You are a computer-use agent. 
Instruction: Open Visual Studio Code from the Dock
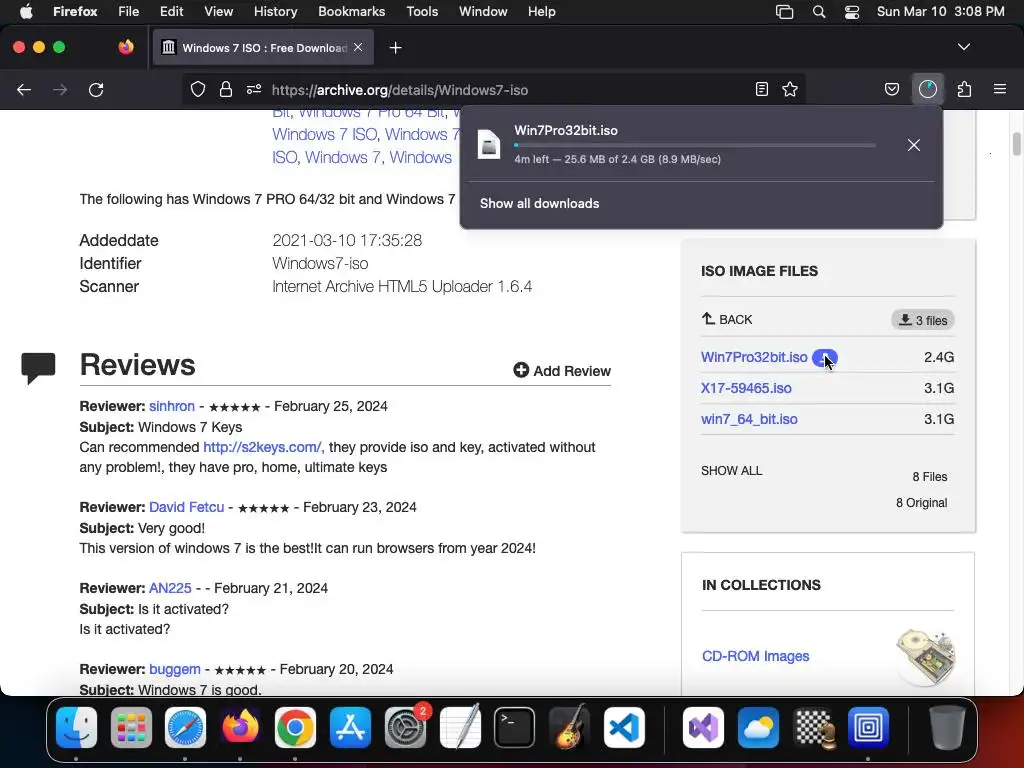[x=624, y=727]
